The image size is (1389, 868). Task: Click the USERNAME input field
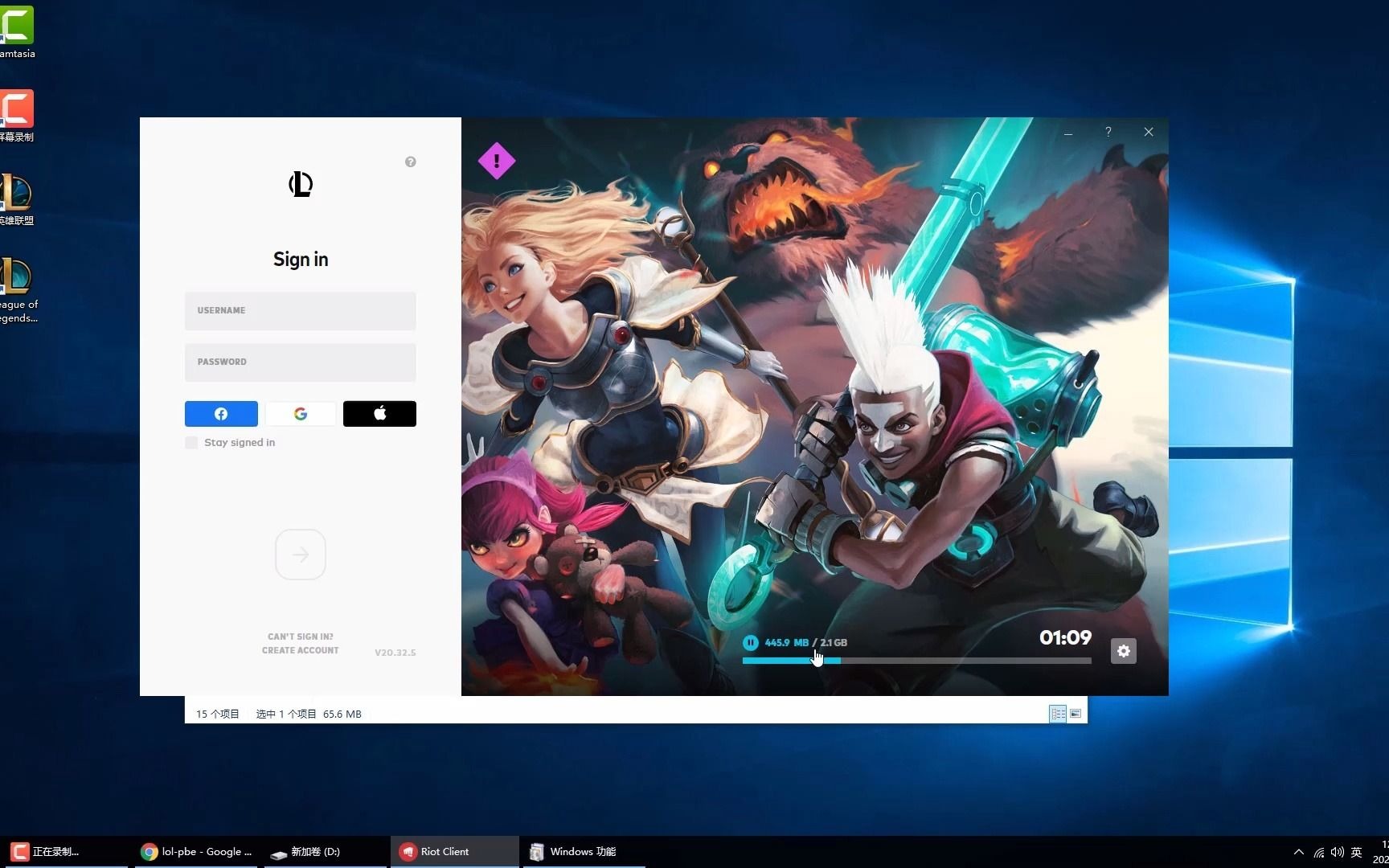pyautogui.click(x=300, y=310)
